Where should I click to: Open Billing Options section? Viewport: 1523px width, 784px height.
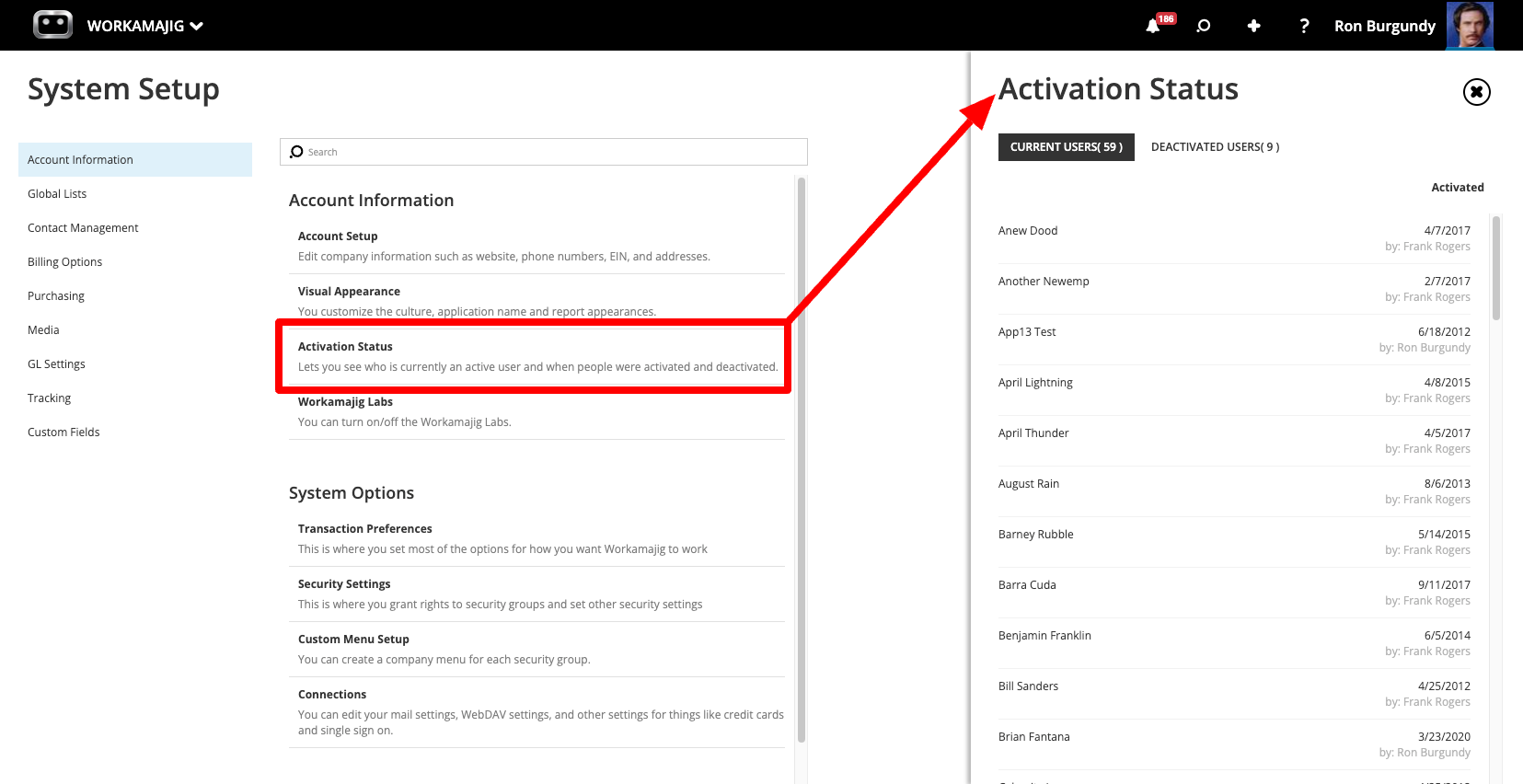coord(135,261)
